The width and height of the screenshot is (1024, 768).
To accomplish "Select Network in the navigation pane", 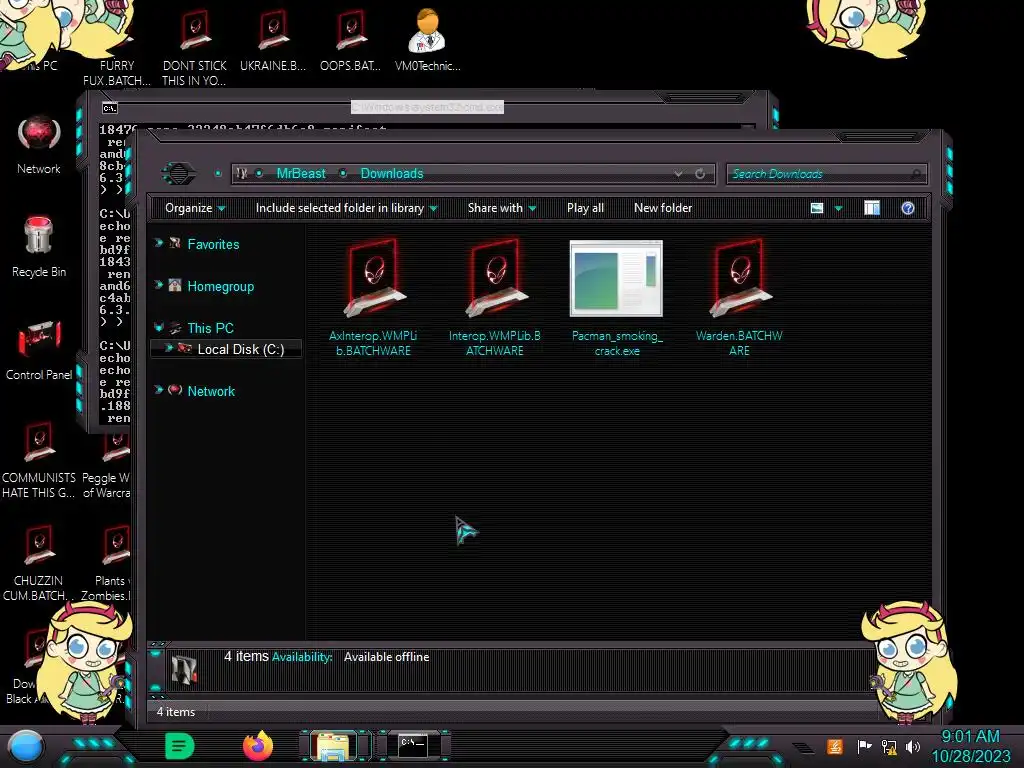I will click(x=210, y=391).
